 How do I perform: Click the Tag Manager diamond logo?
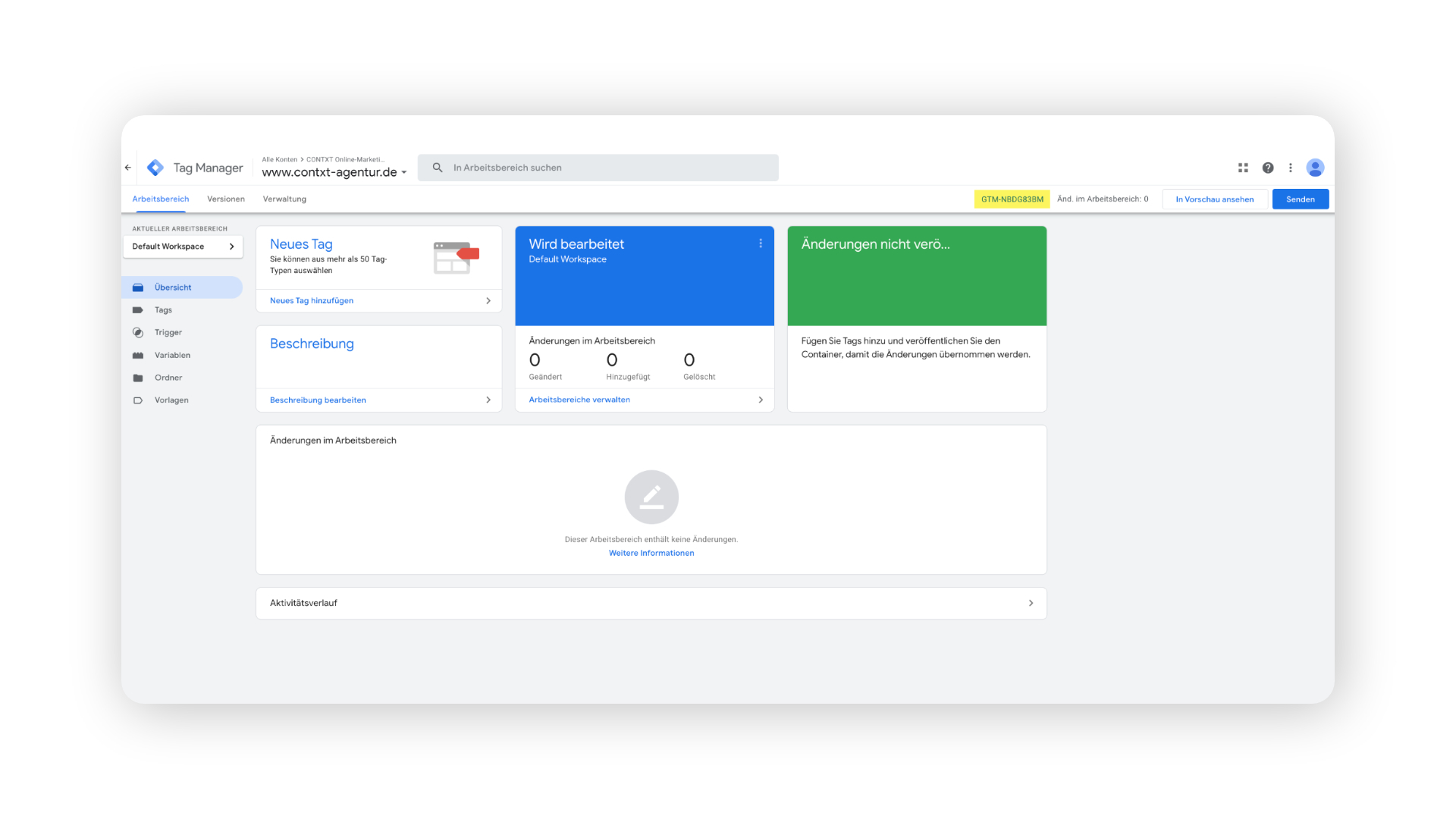pyautogui.click(x=155, y=168)
